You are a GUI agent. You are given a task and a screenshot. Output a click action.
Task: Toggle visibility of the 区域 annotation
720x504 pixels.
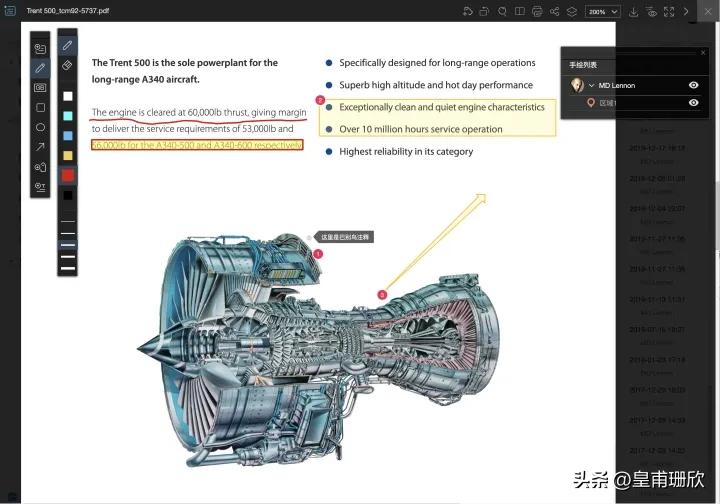click(693, 102)
